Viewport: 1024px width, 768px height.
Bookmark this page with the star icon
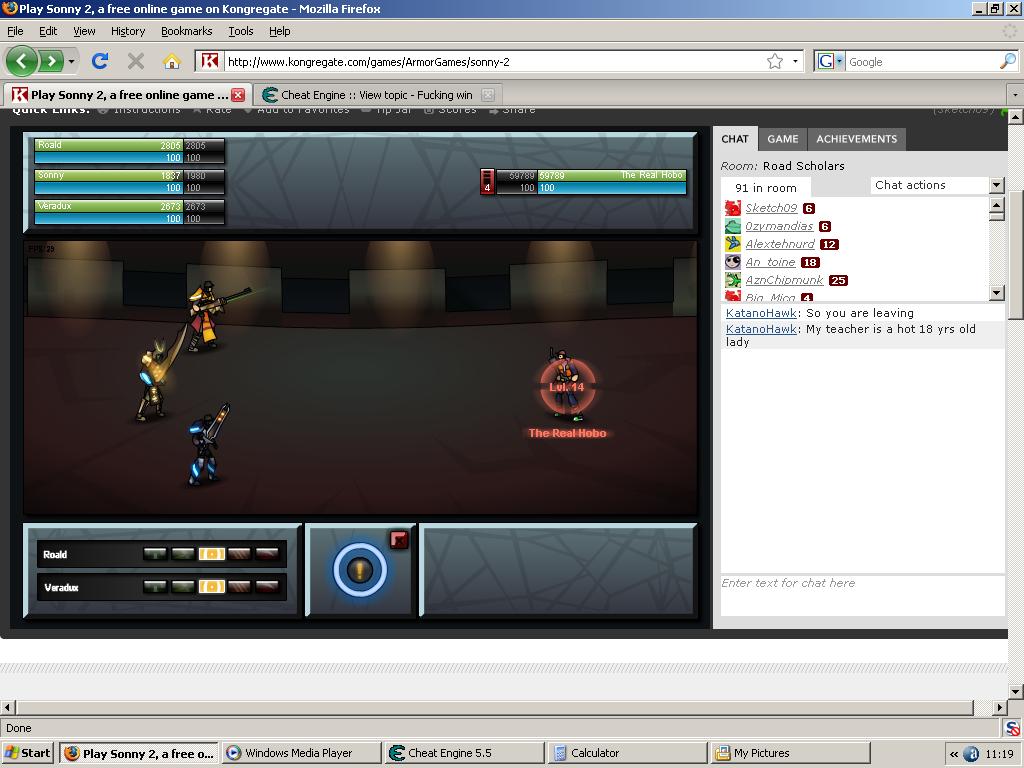pyautogui.click(x=775, y=61)
